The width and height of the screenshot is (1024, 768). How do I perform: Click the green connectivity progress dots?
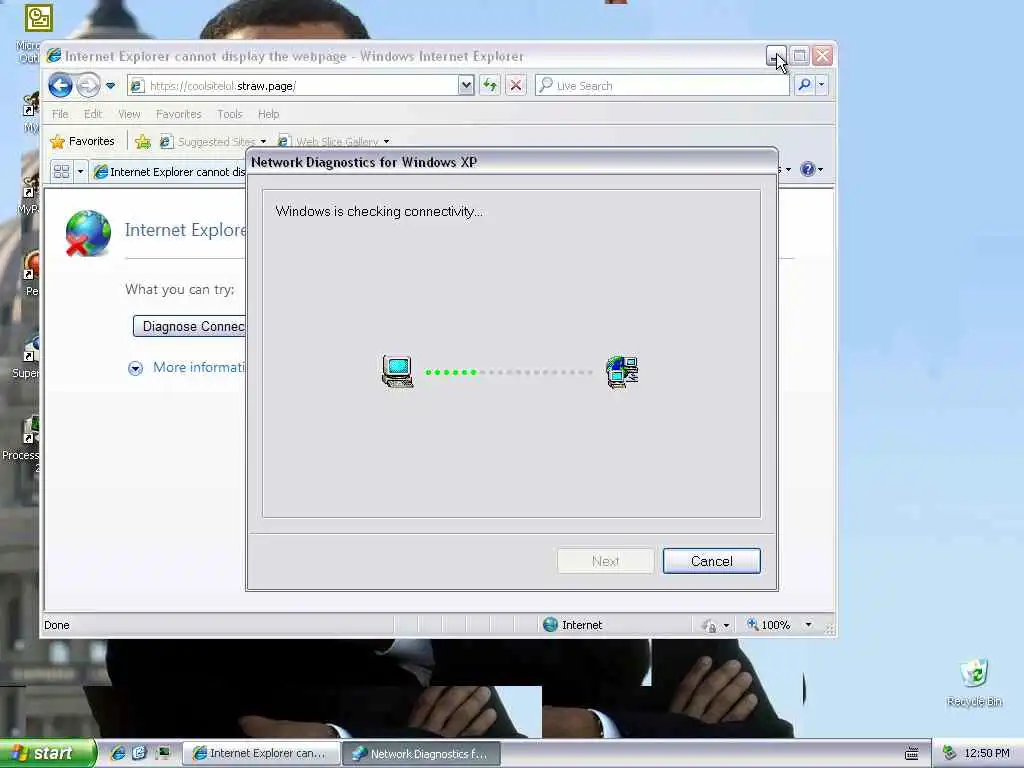[x=451, y=372]
